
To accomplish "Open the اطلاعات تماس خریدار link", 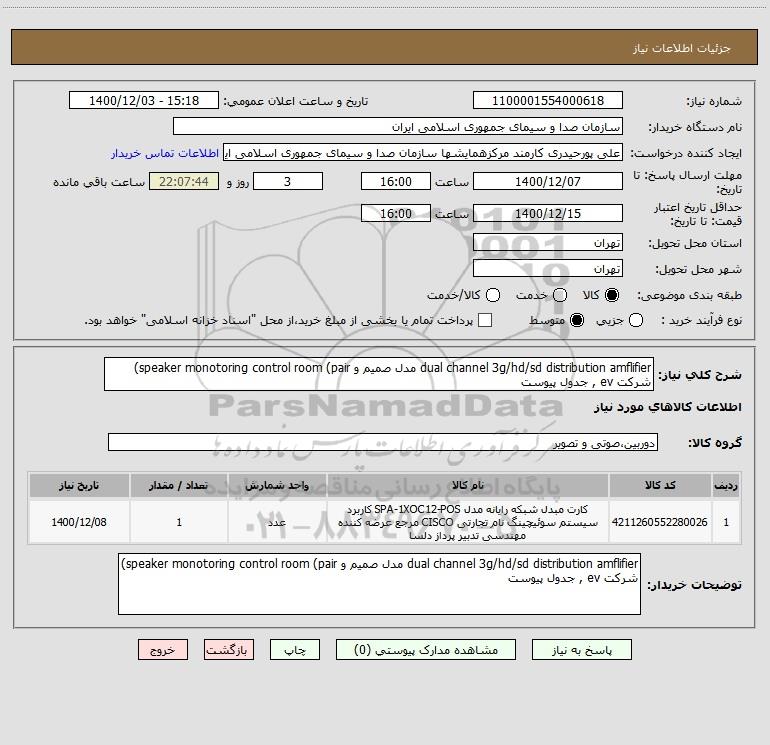I will (165, 153).
